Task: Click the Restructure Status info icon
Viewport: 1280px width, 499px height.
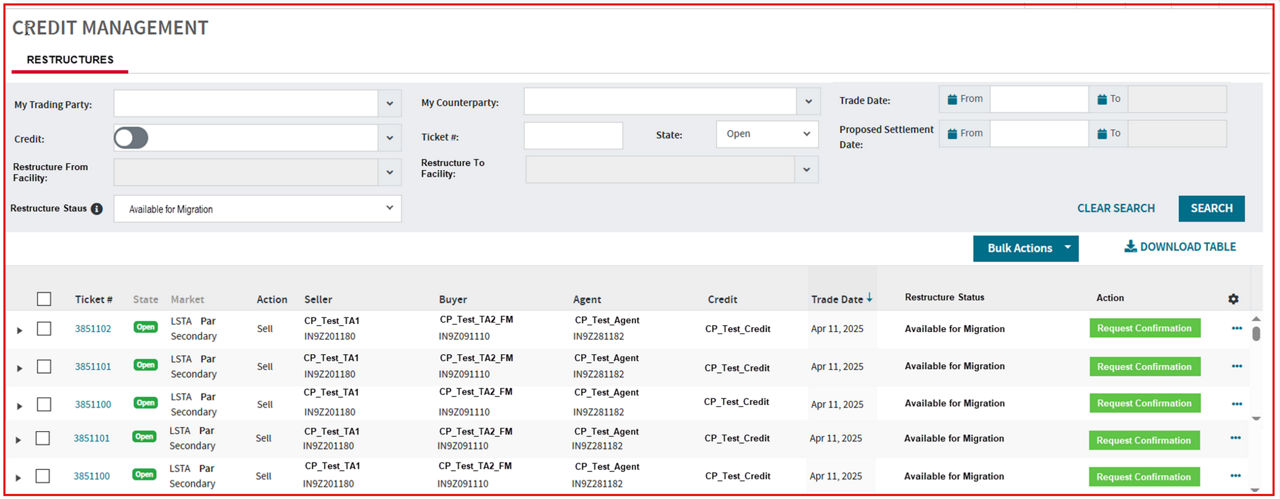Action: coord(97,209)
